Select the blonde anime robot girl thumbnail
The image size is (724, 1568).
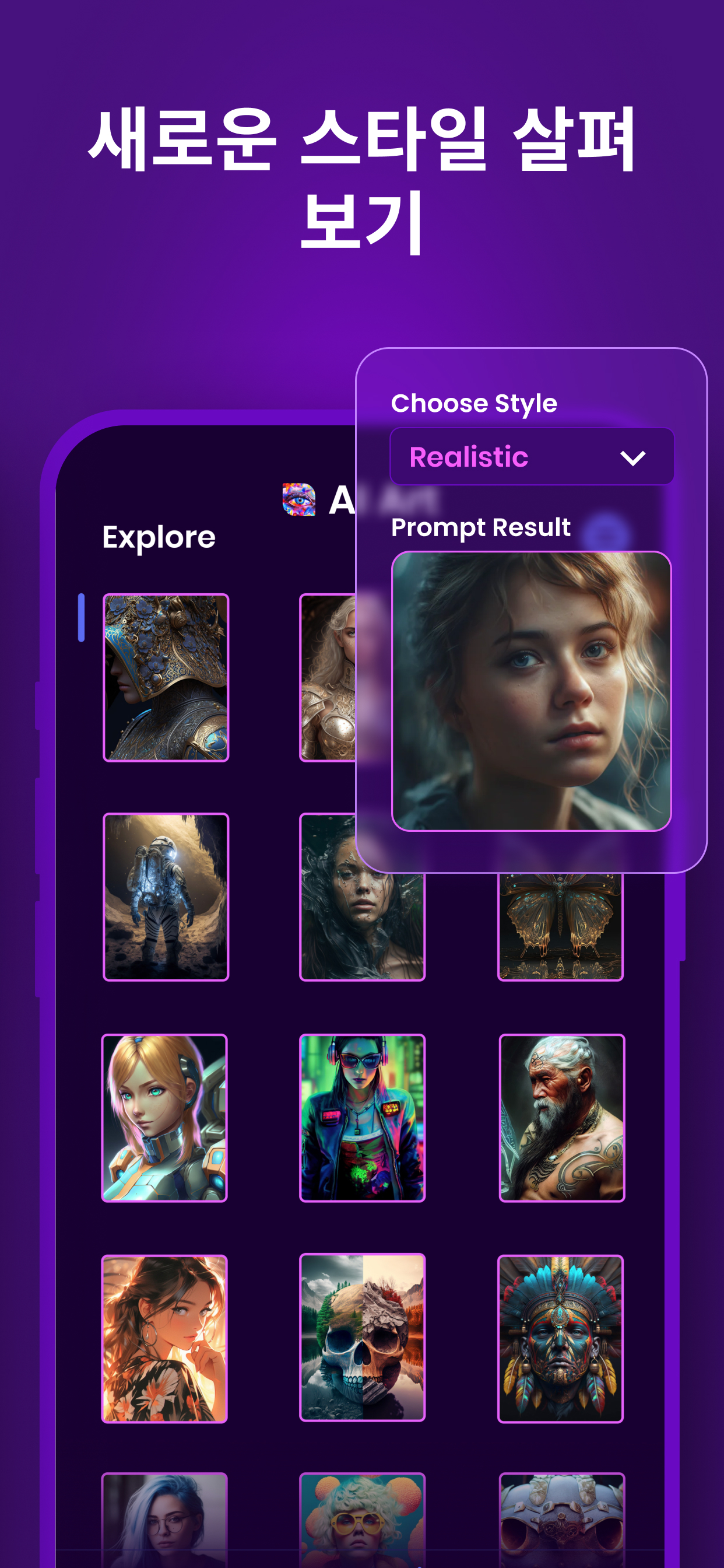coord(164,1118)
